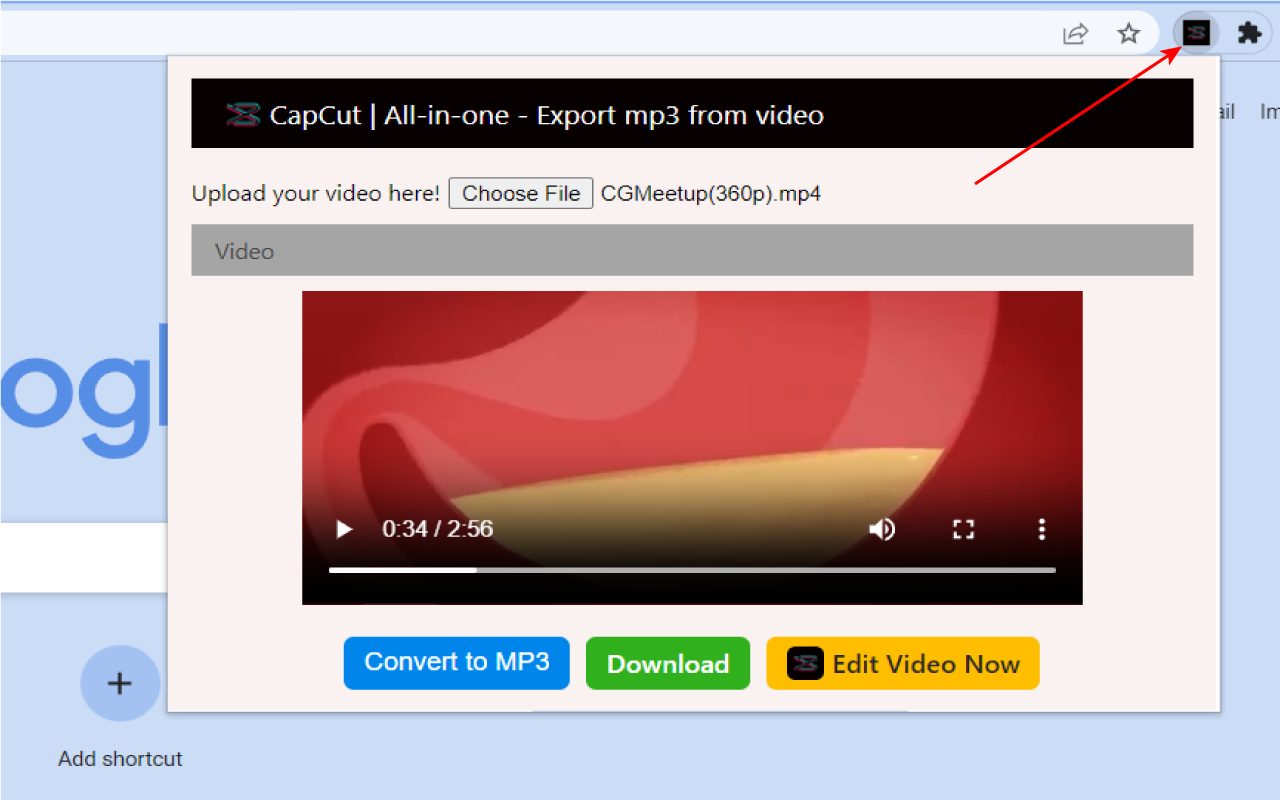This screenshot has height=800, width=1280.
Task: Click the Convert to MP3 button
Action: [x=456, y=662]
